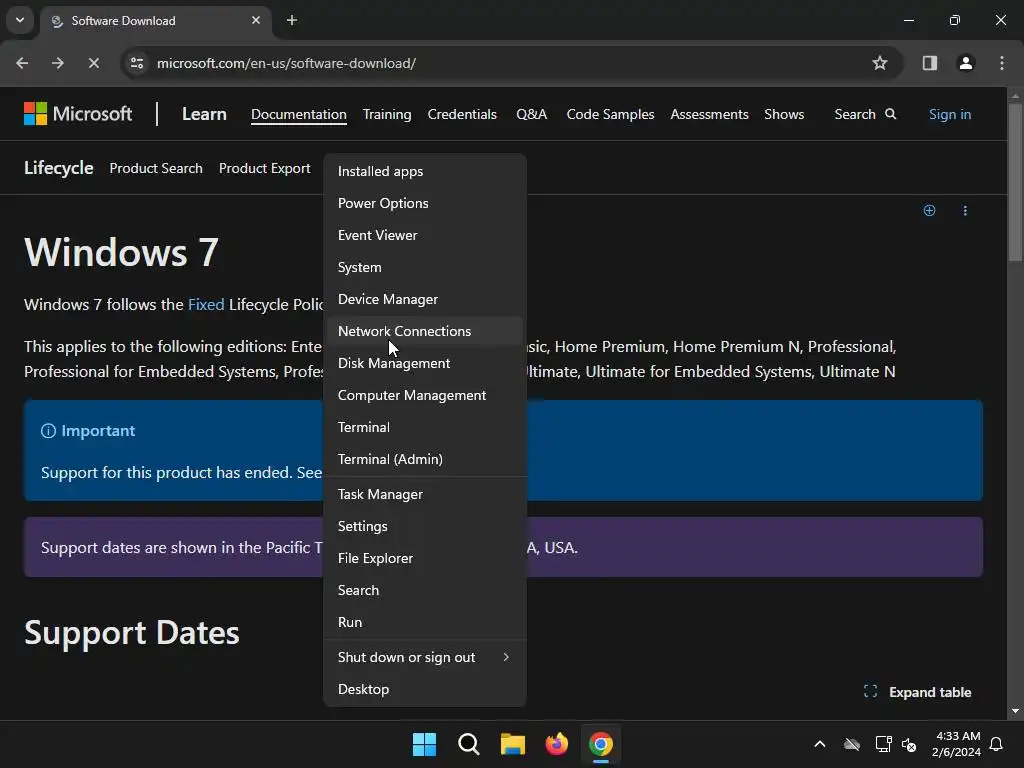Image resolution: width=1024 pixels, height=768 pixels.
Task: Open the Lifecycle section link
Action: pos(59,168)
